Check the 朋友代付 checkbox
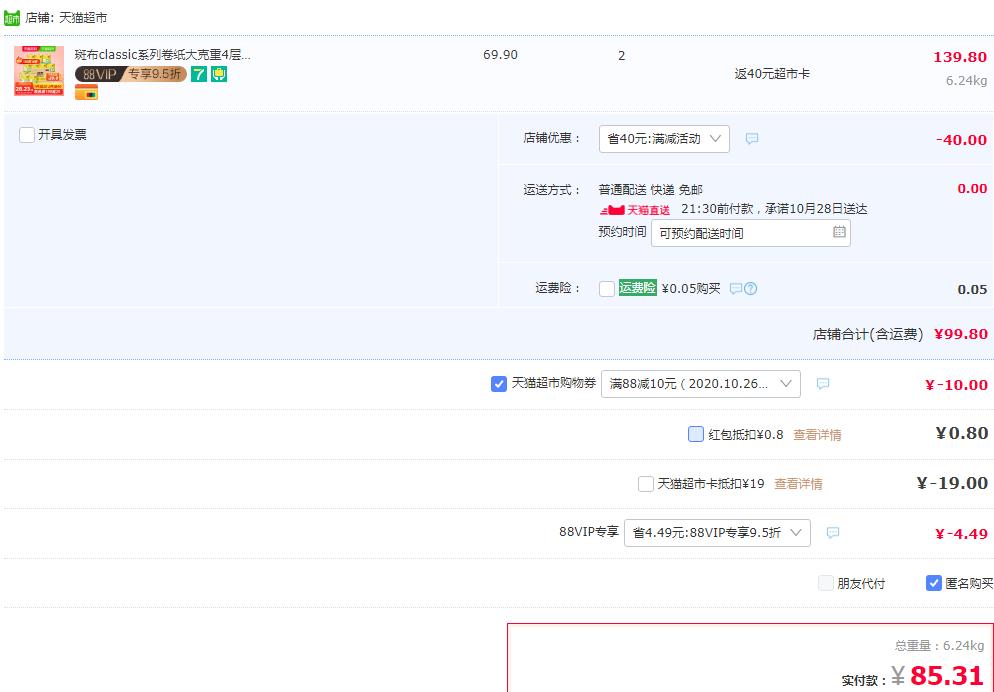This screenshot has width=994, height=692. click(825, 583)
